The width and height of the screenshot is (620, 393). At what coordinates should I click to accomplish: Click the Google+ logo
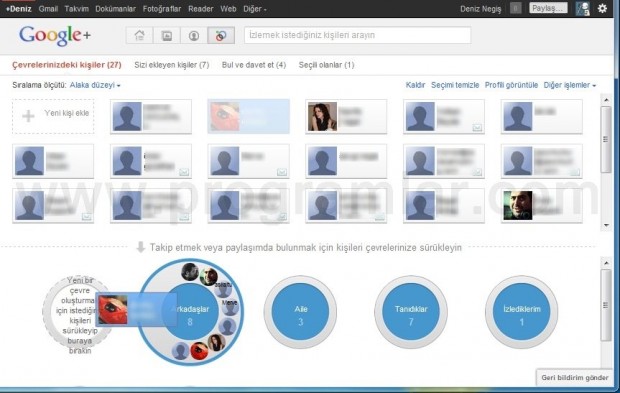[55, 36]
